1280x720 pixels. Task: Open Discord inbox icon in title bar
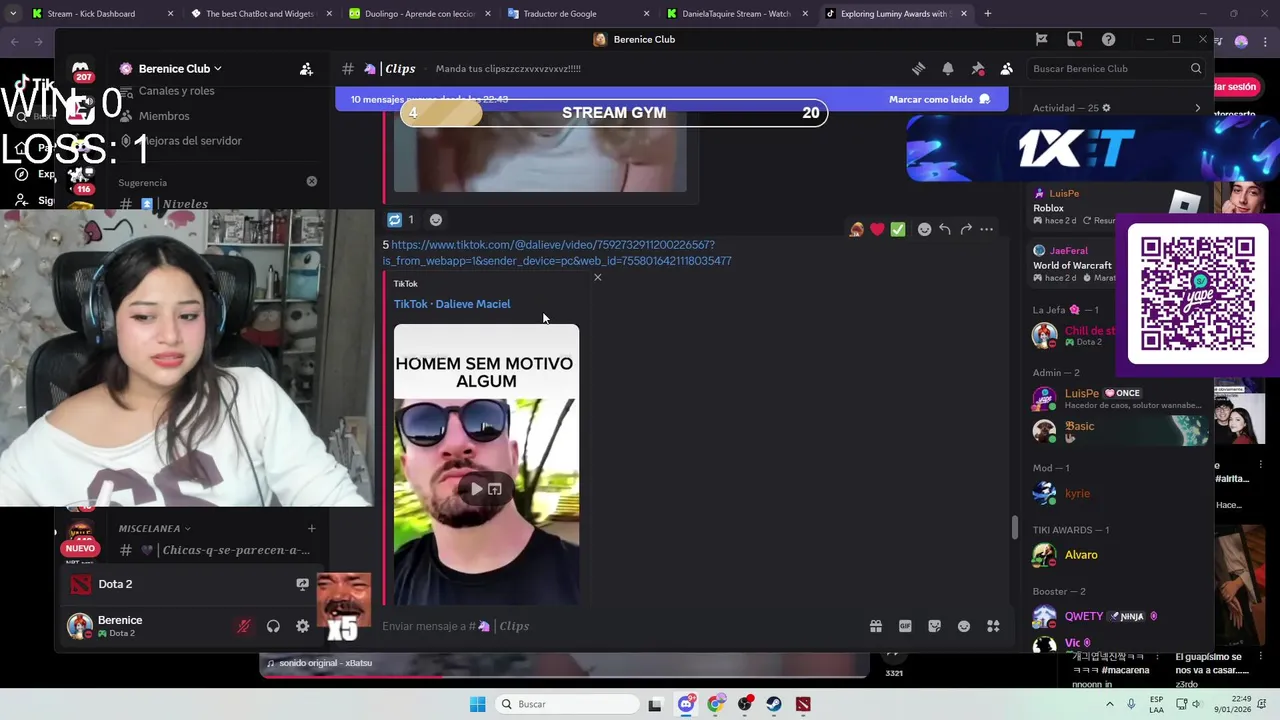coord(1075,39)
